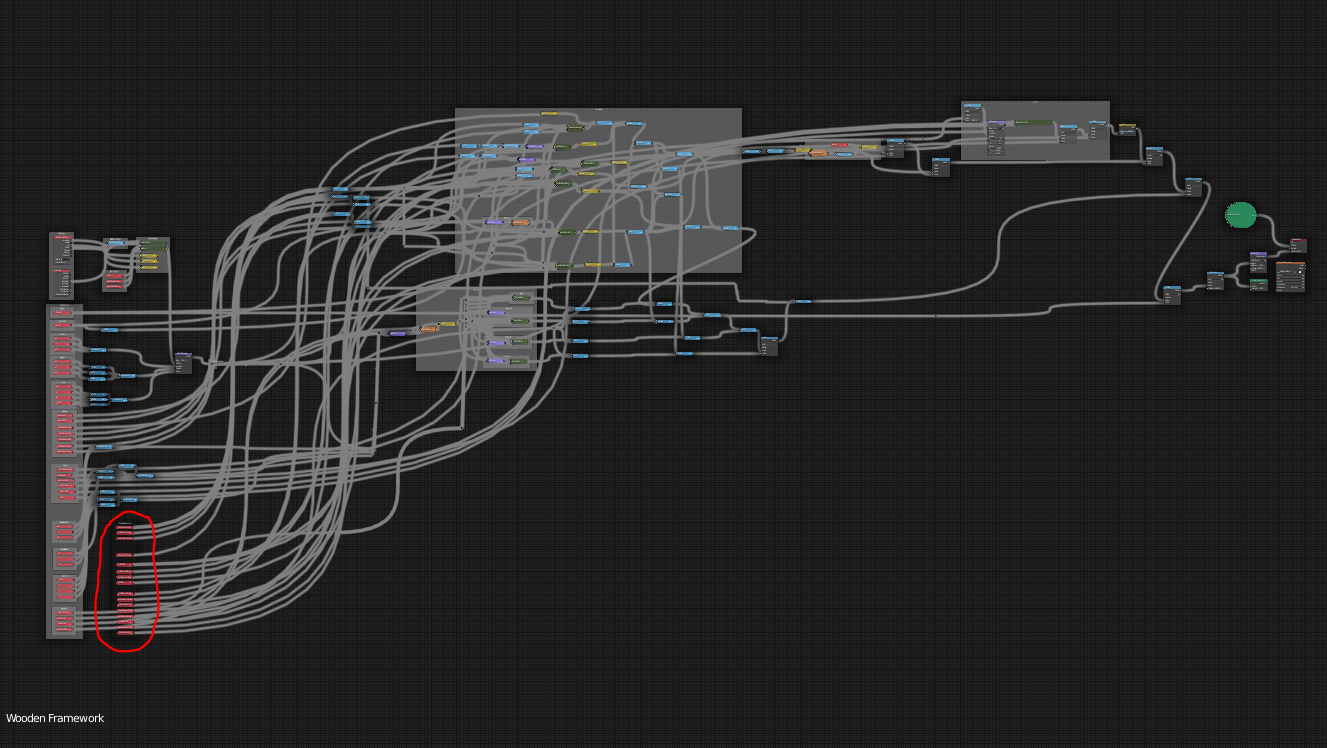Select the green circular node

pyautogui.click(x=1240, y=214)
